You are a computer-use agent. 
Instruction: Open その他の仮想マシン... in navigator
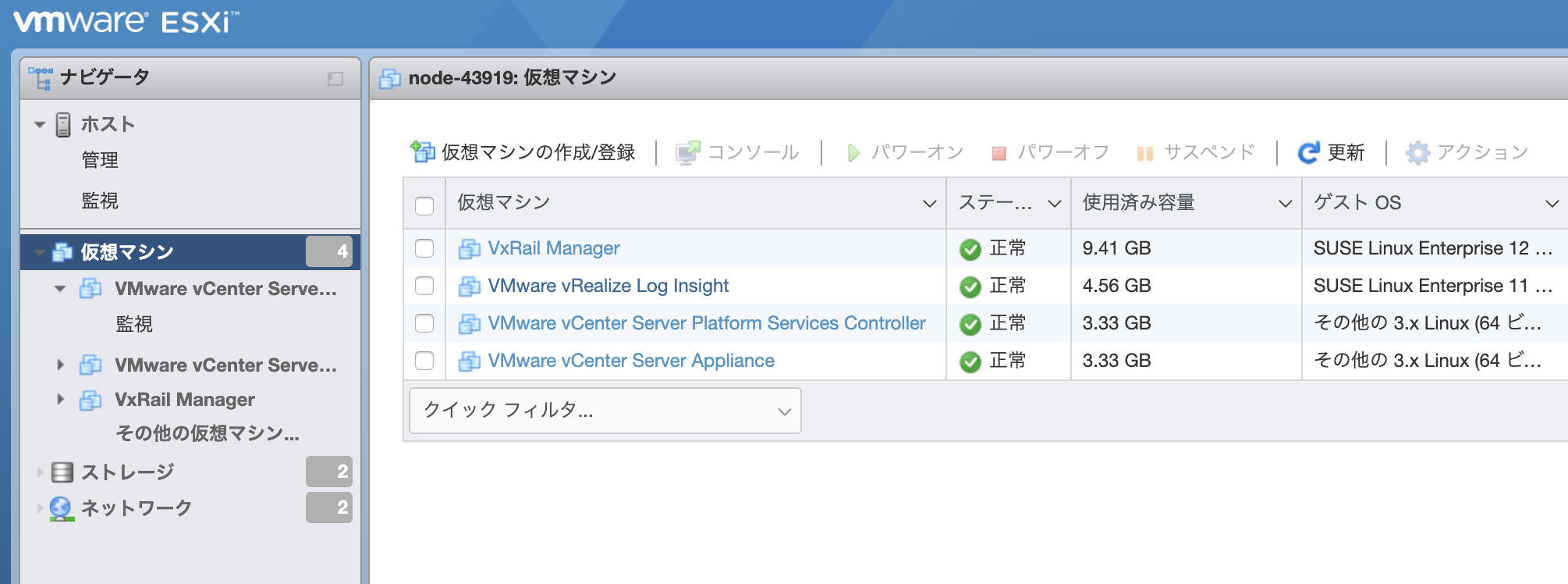point(208,433)
